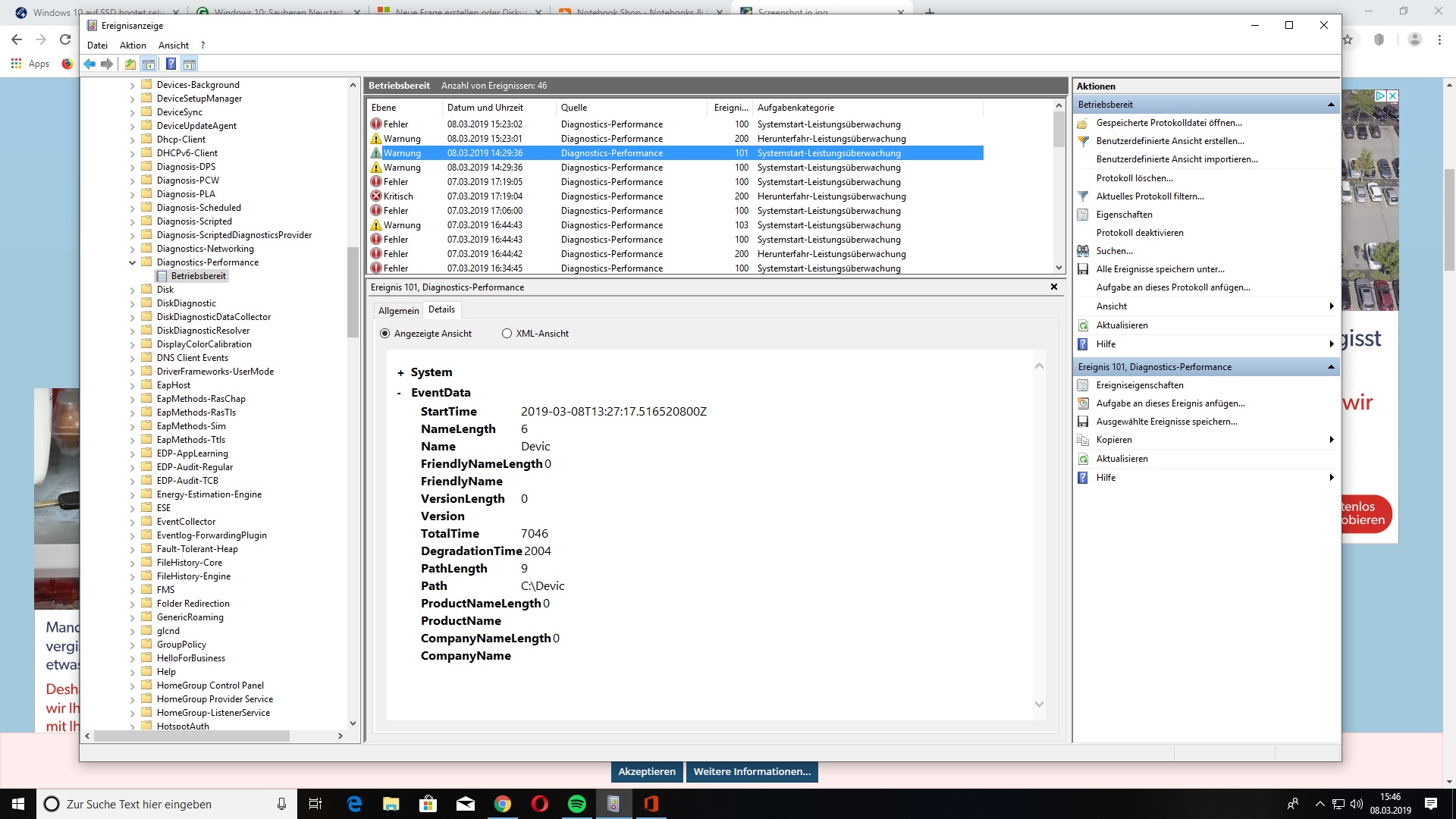This screenshot has width=1456, height=819.
Task: Click the Windows Start button
Action: click(18, 804)
